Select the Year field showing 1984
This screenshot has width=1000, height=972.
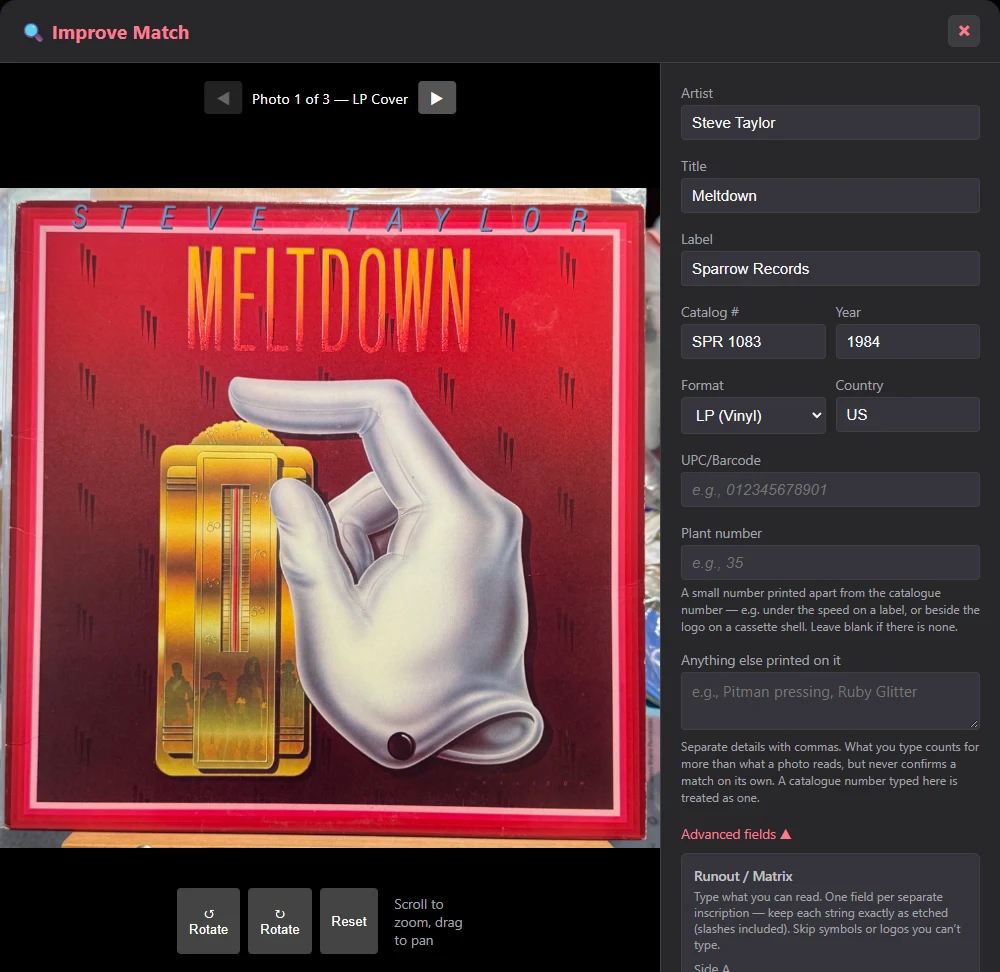click(908, 342)
